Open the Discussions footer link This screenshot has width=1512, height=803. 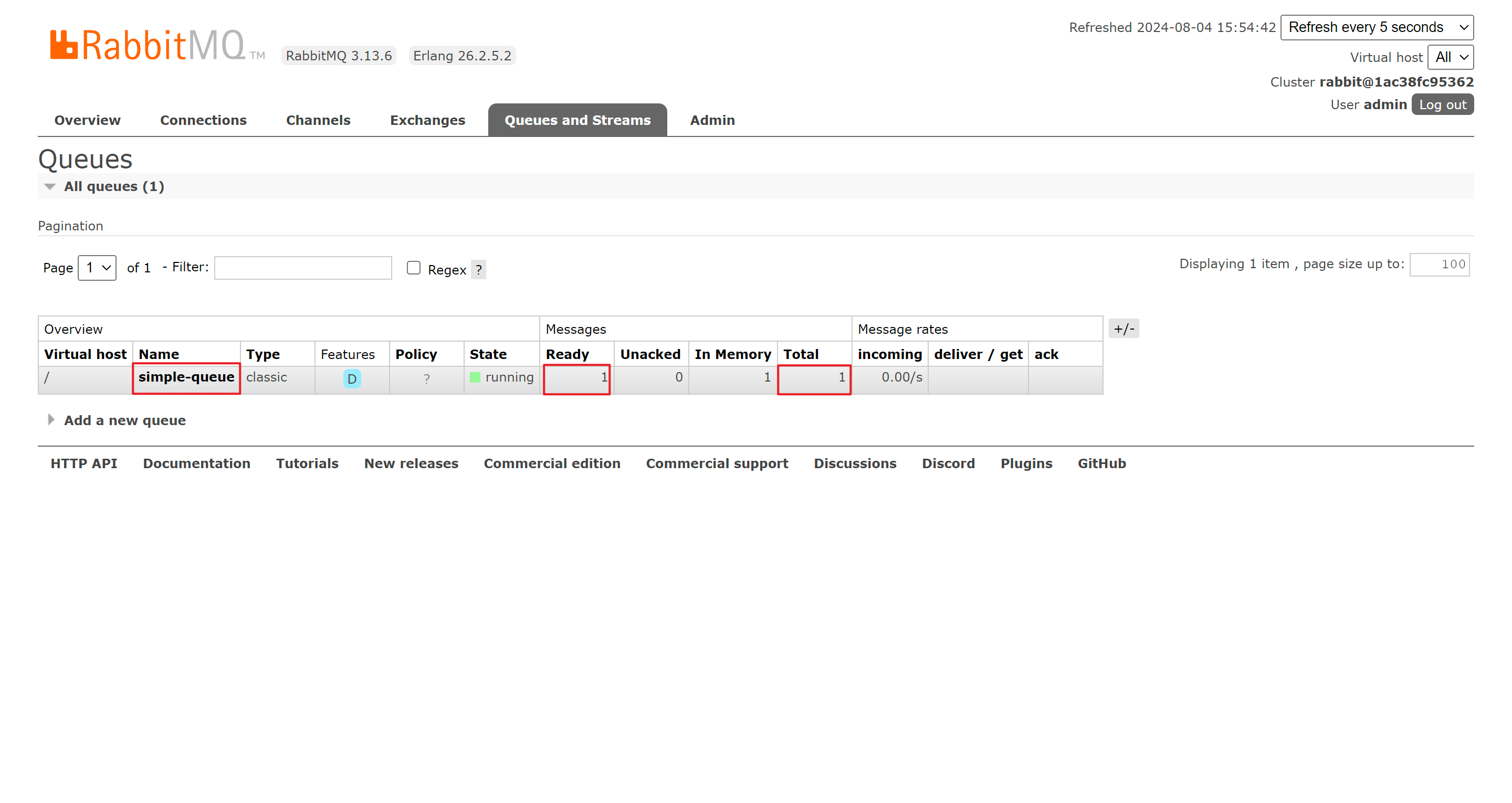coord(855,464)
